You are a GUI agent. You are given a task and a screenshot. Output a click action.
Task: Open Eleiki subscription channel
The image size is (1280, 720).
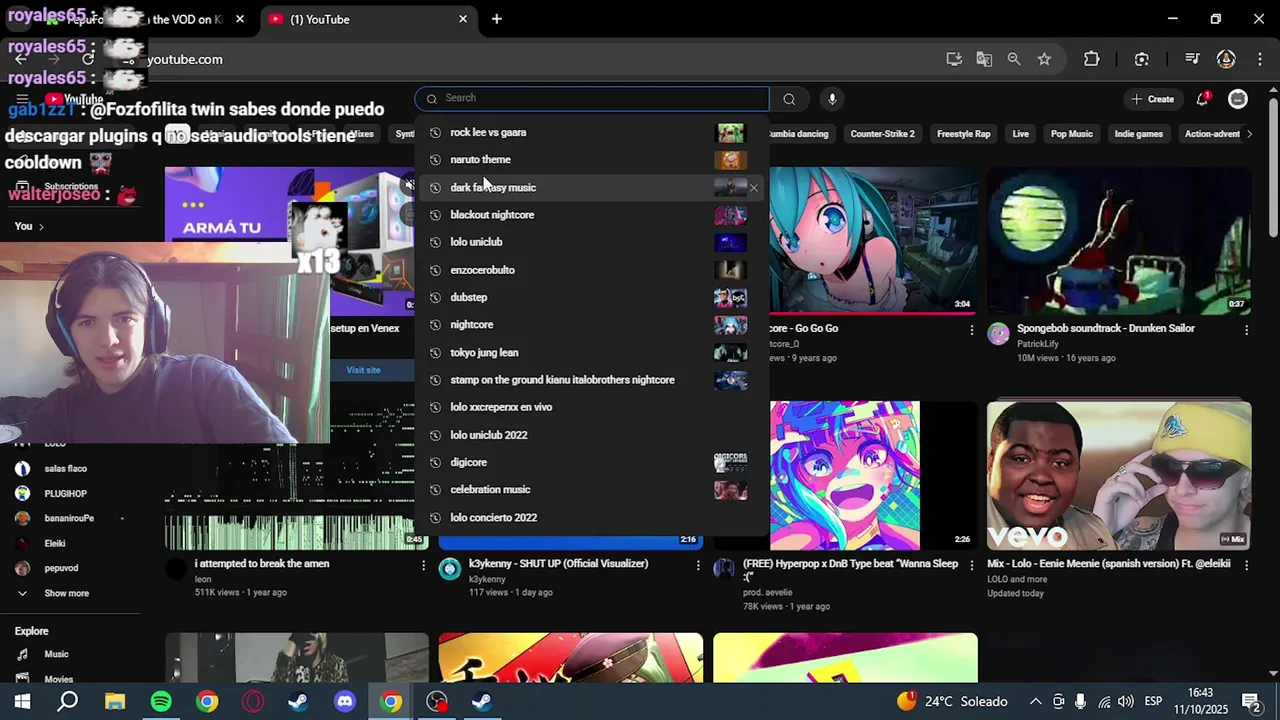54,544
